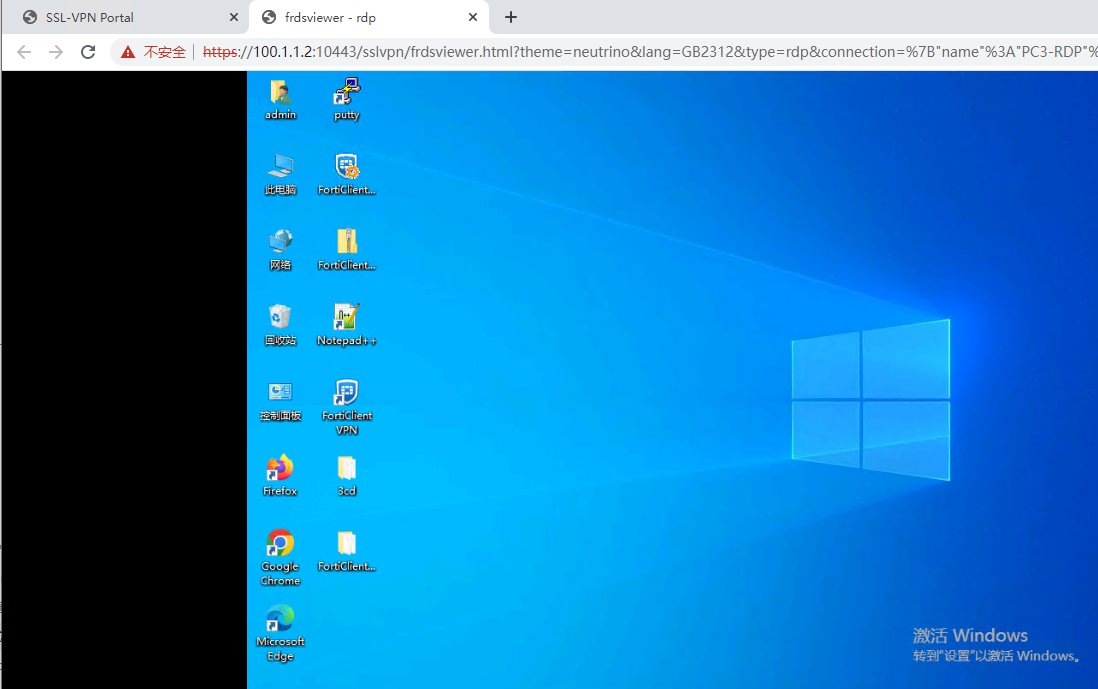Reload the current page
The height and width of the screenshot is (689, 1098).
[x=88, y=52]
